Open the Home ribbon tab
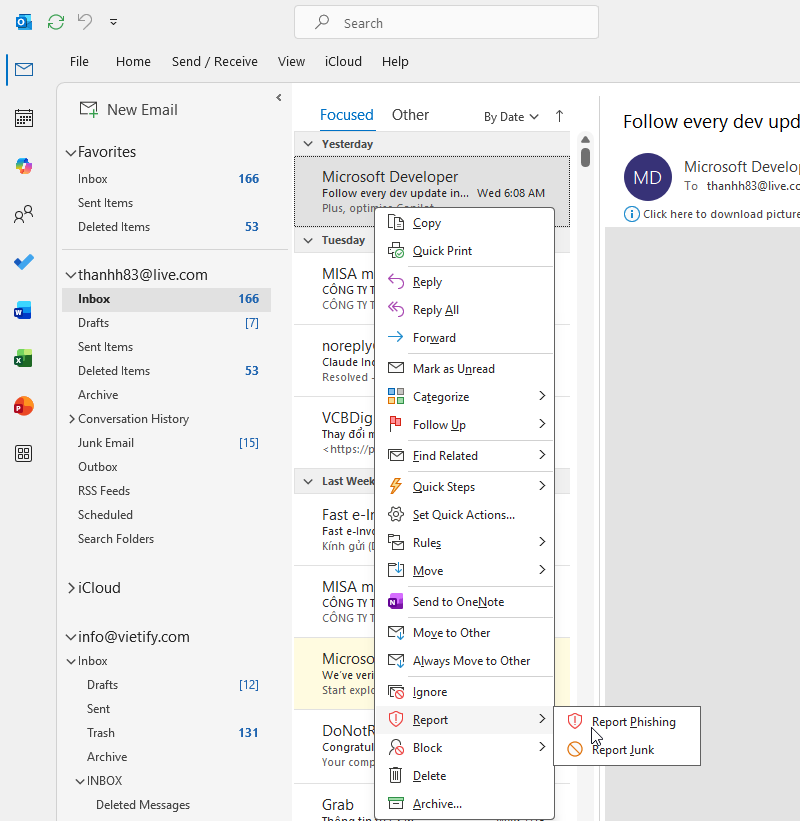 133,62
